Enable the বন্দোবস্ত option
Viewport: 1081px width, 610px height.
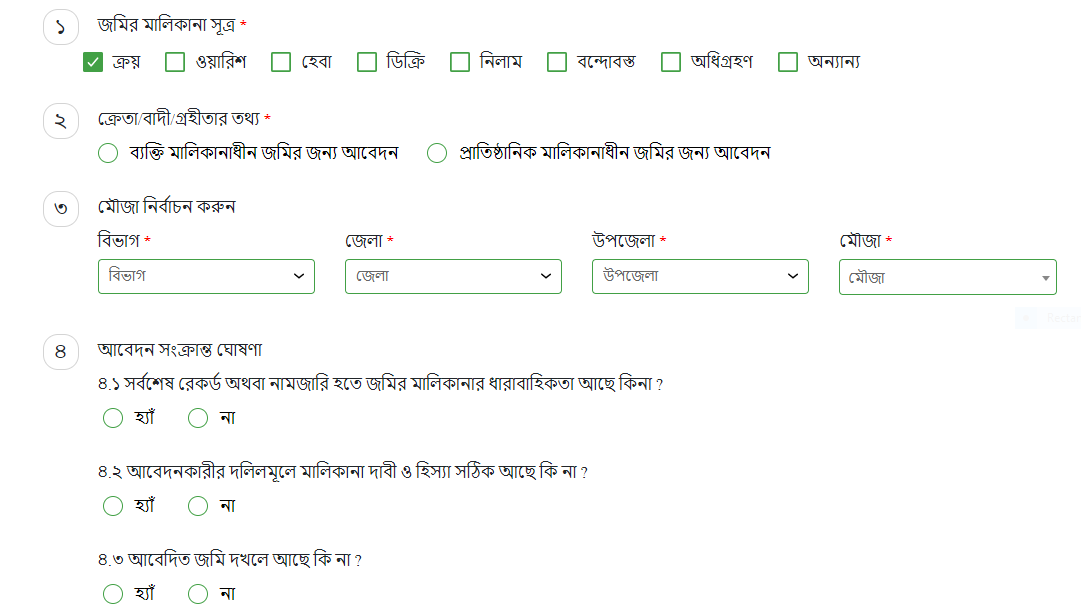556,61
